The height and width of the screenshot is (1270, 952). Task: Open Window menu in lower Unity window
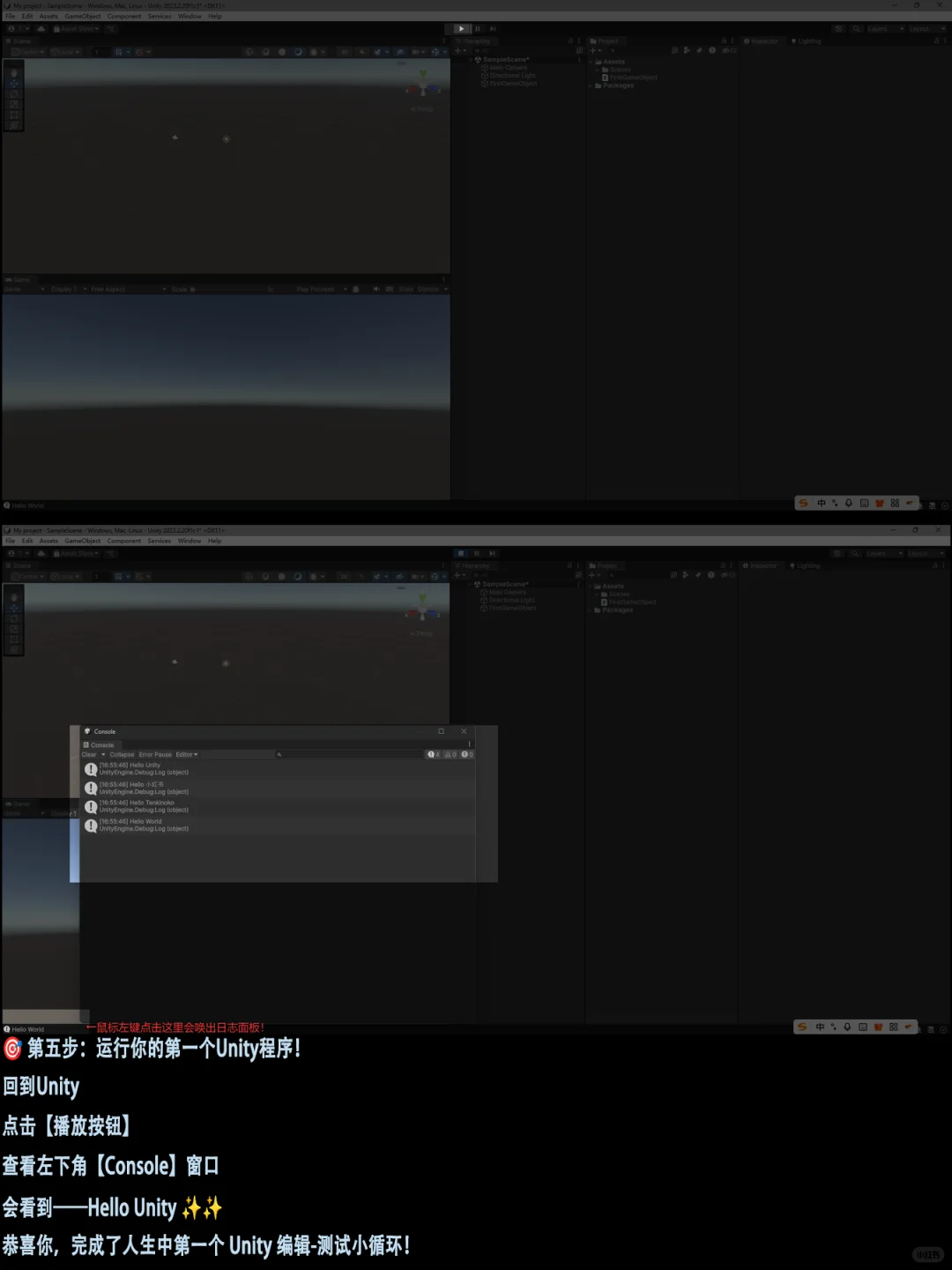[190, 541]
